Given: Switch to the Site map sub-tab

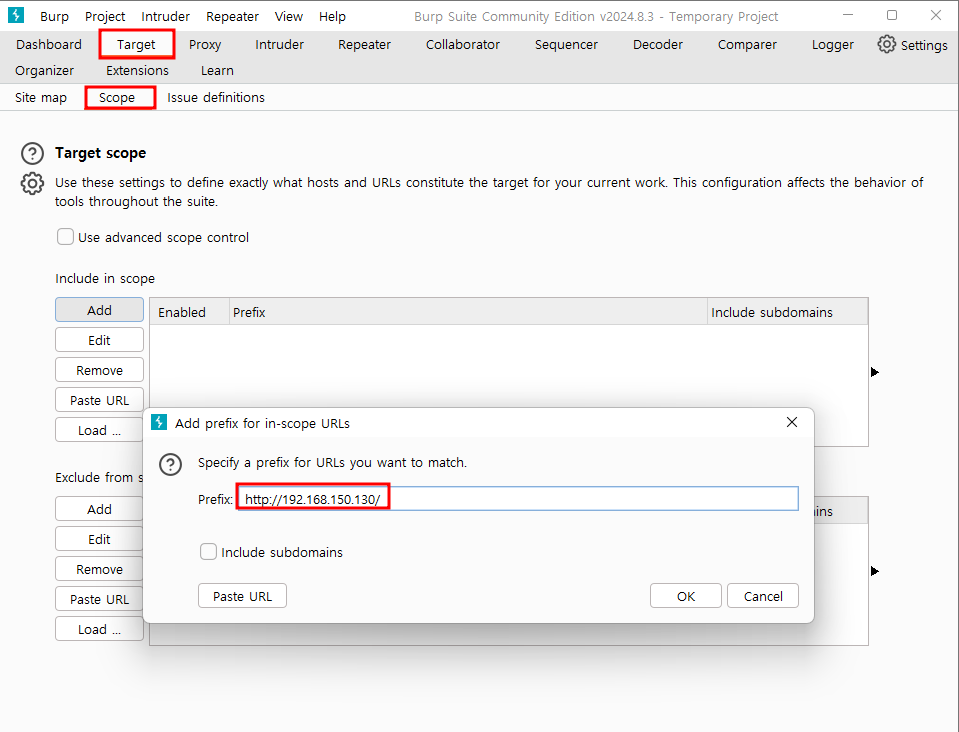Looking at the screenshot, I should click(41, 98).
